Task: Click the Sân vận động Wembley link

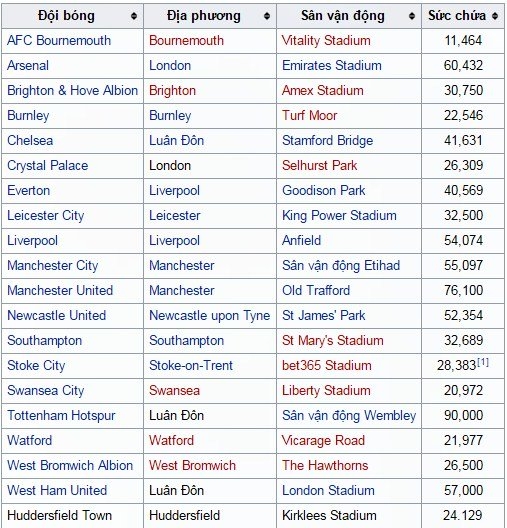Action: (x=349, y=416)
